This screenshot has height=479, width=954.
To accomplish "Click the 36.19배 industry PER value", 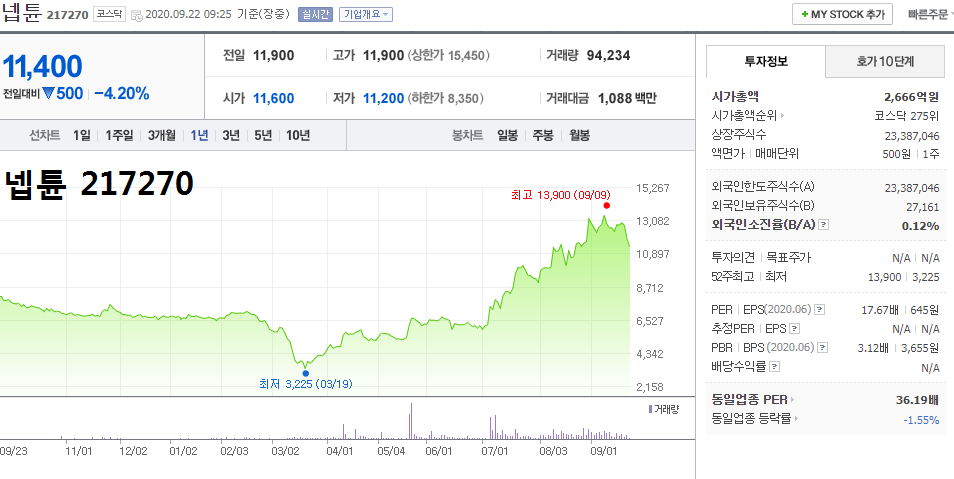I will click(917, 400).
